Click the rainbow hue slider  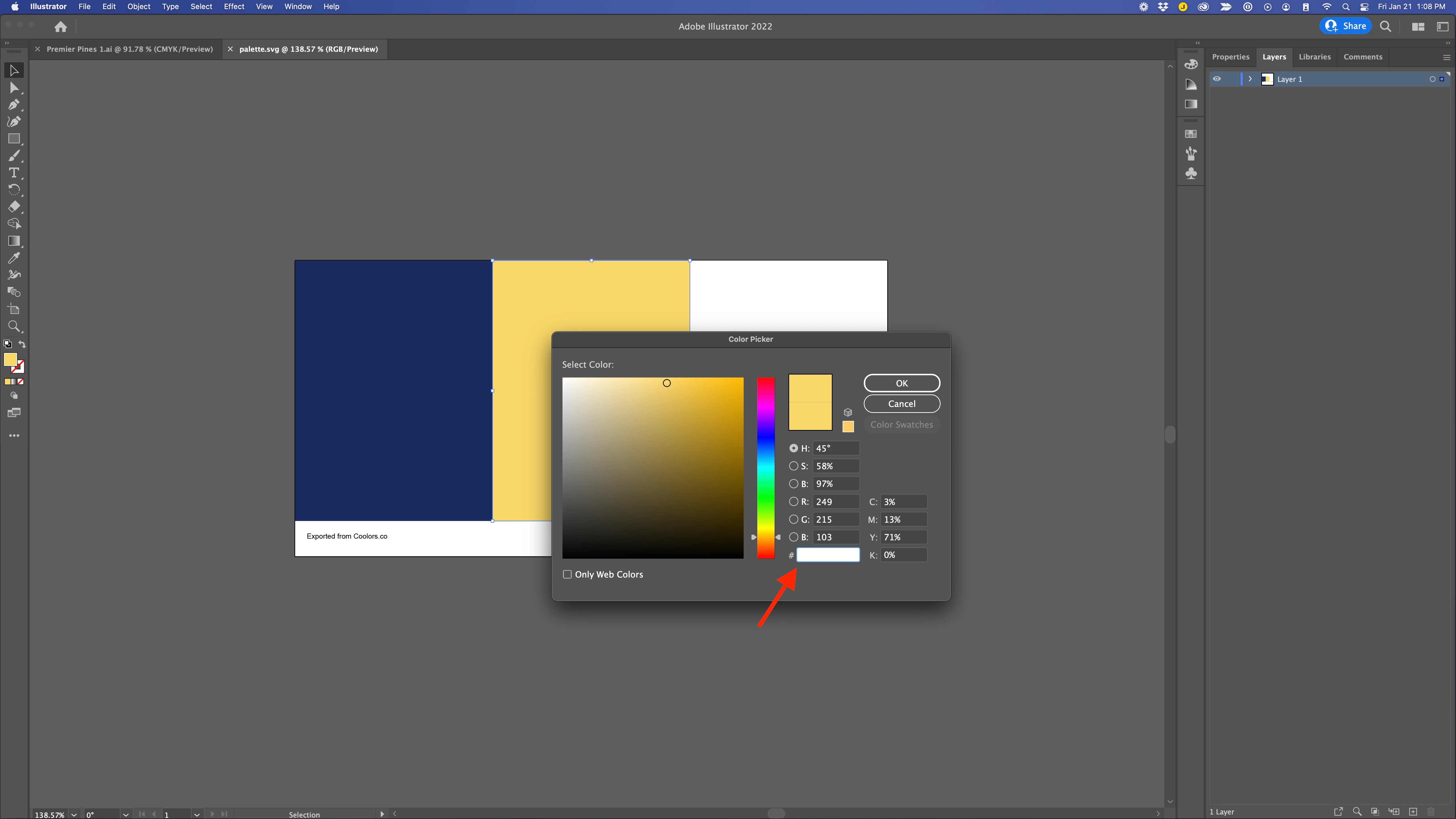(766, 468)
